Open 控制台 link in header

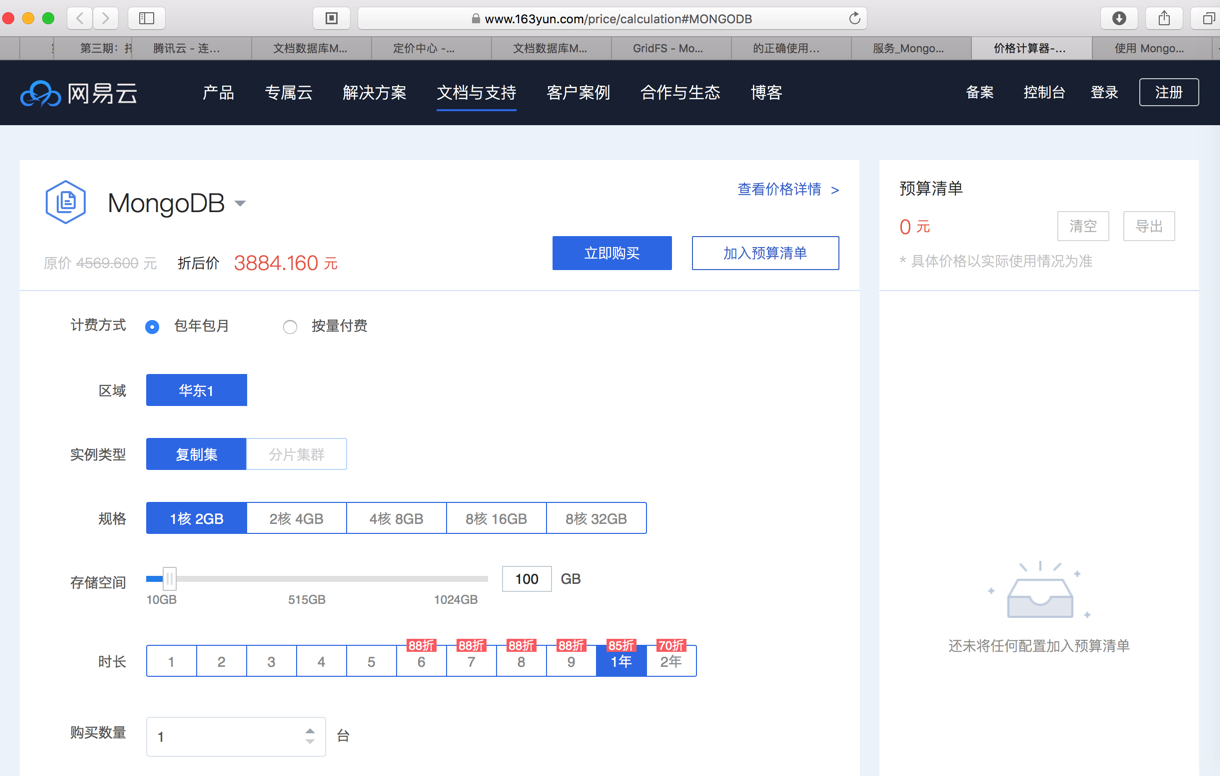[1044, 93]
